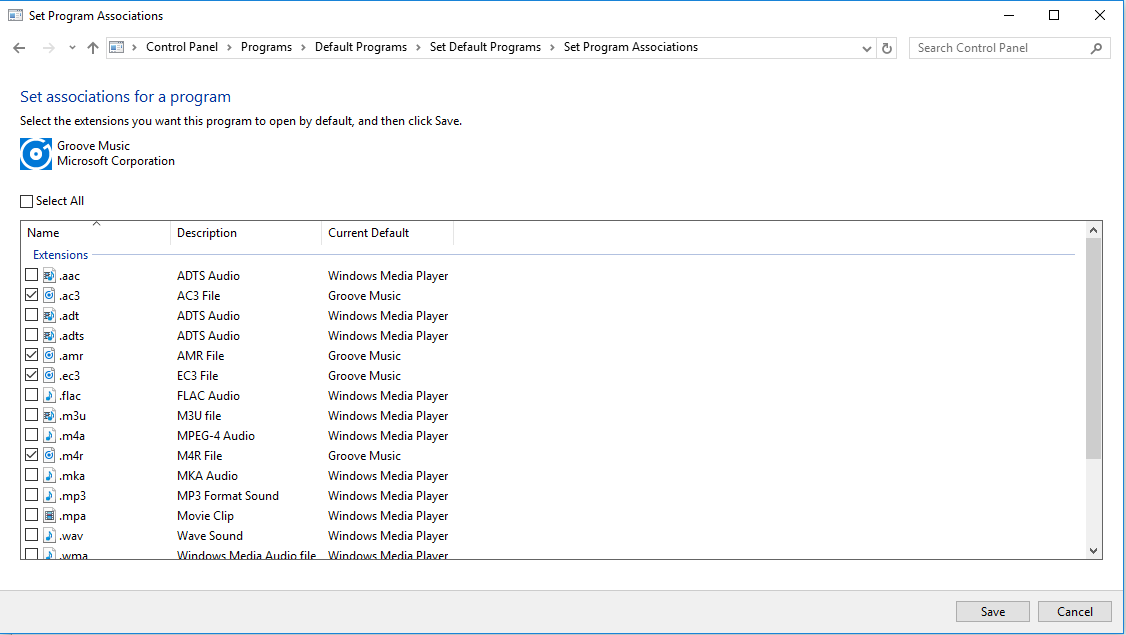Expand the chevron after Default Programs

tap(418, 47)
